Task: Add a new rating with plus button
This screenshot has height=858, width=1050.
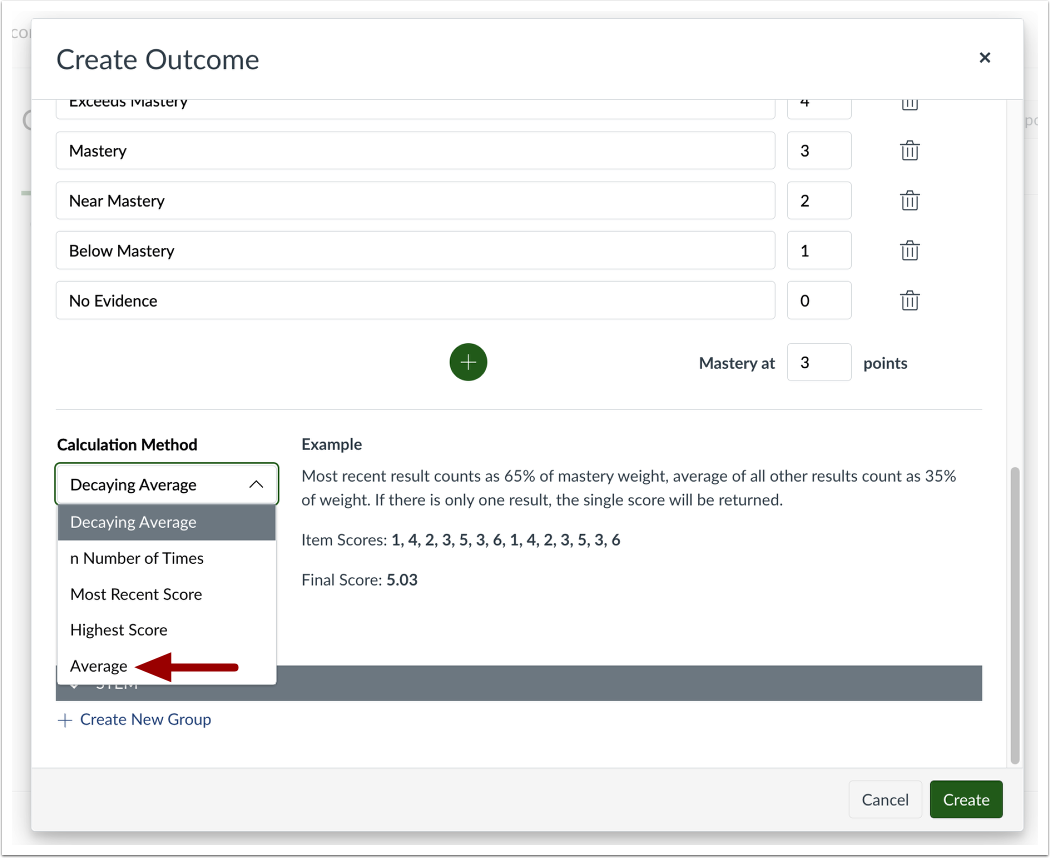Action: (x=468, y=362)
